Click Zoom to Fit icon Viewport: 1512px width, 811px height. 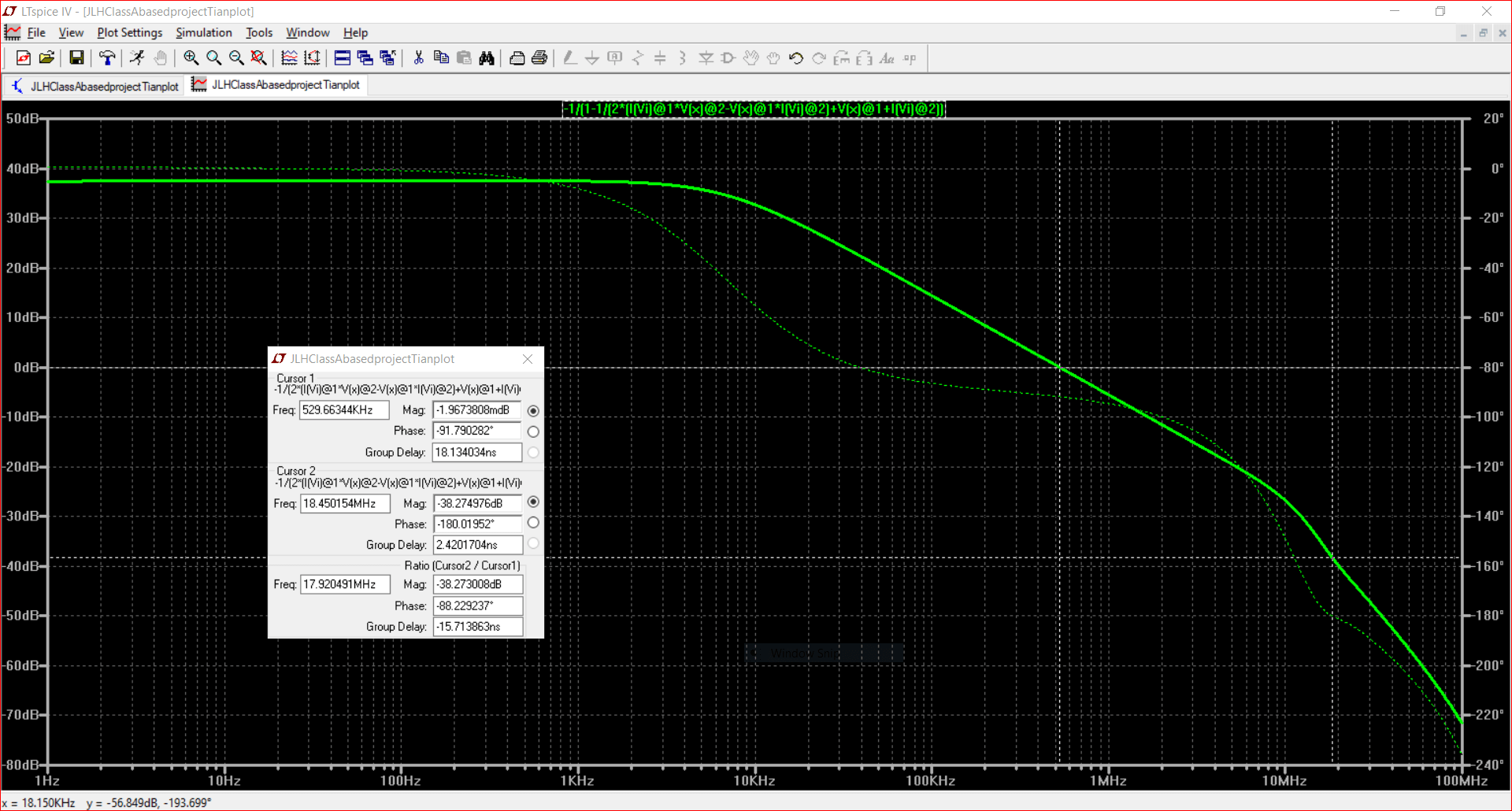tap(258, 58)
